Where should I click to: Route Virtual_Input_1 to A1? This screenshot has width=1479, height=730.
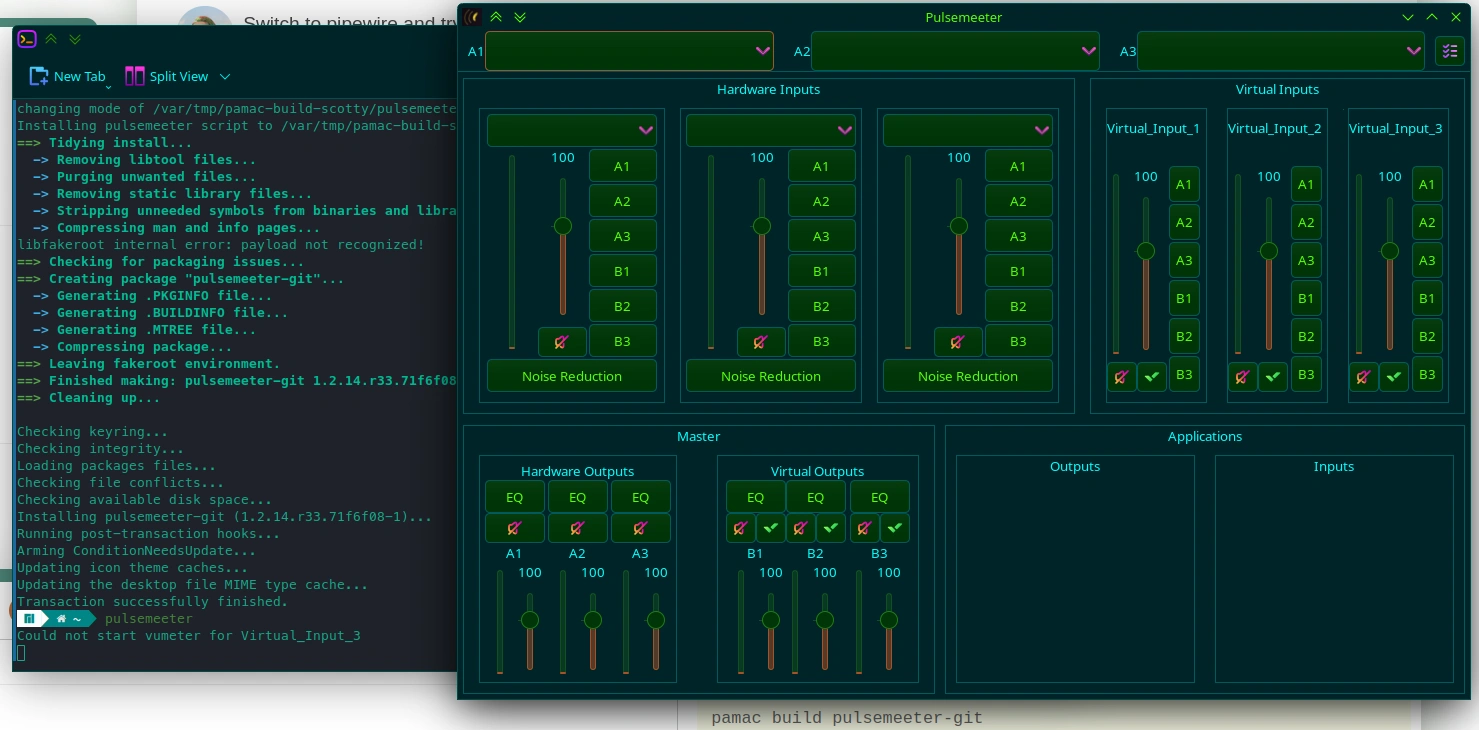(x=1184, y=184)
